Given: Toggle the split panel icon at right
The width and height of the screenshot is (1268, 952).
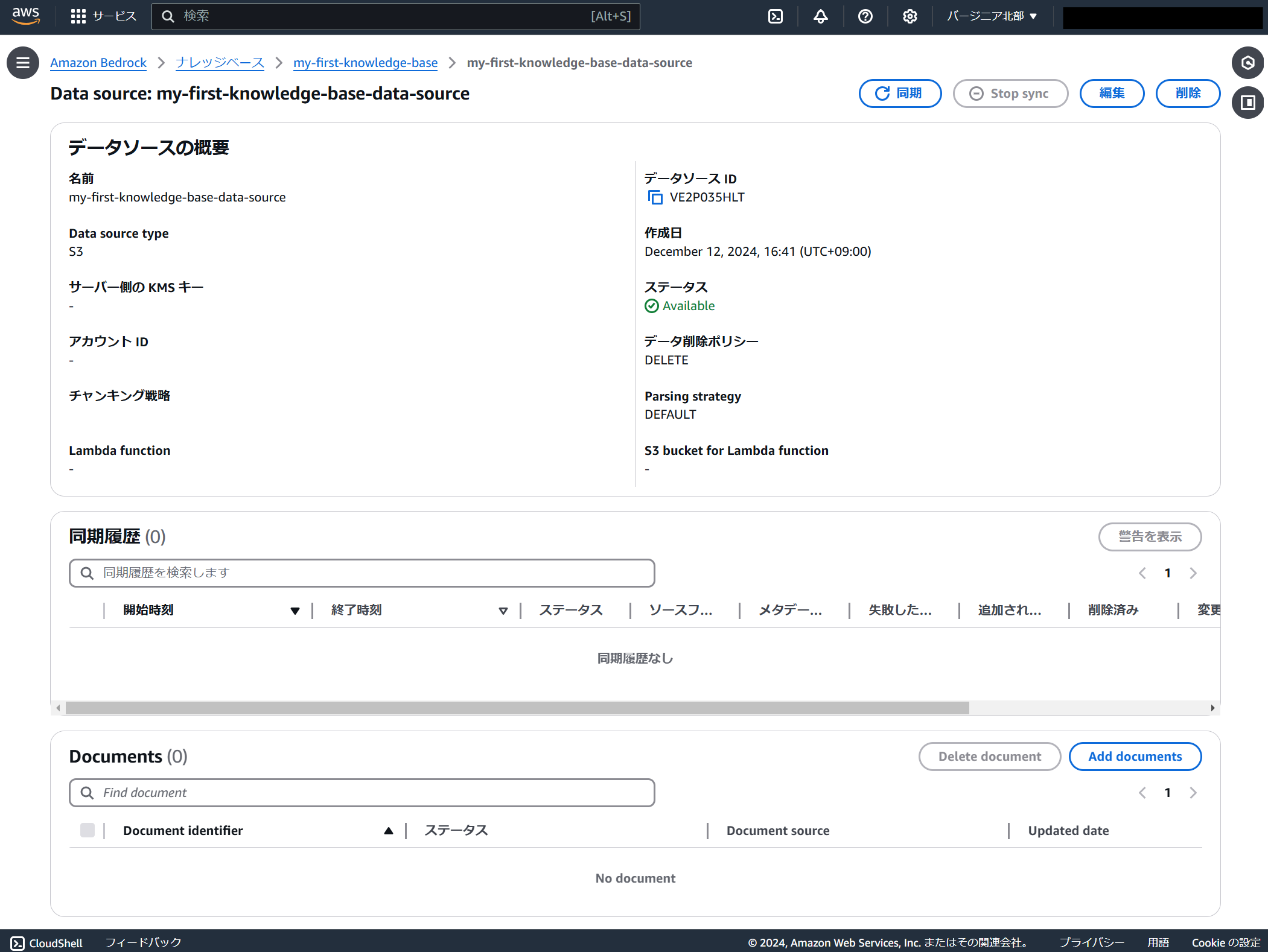Looking at the screenshot, I should [1247, 103].
